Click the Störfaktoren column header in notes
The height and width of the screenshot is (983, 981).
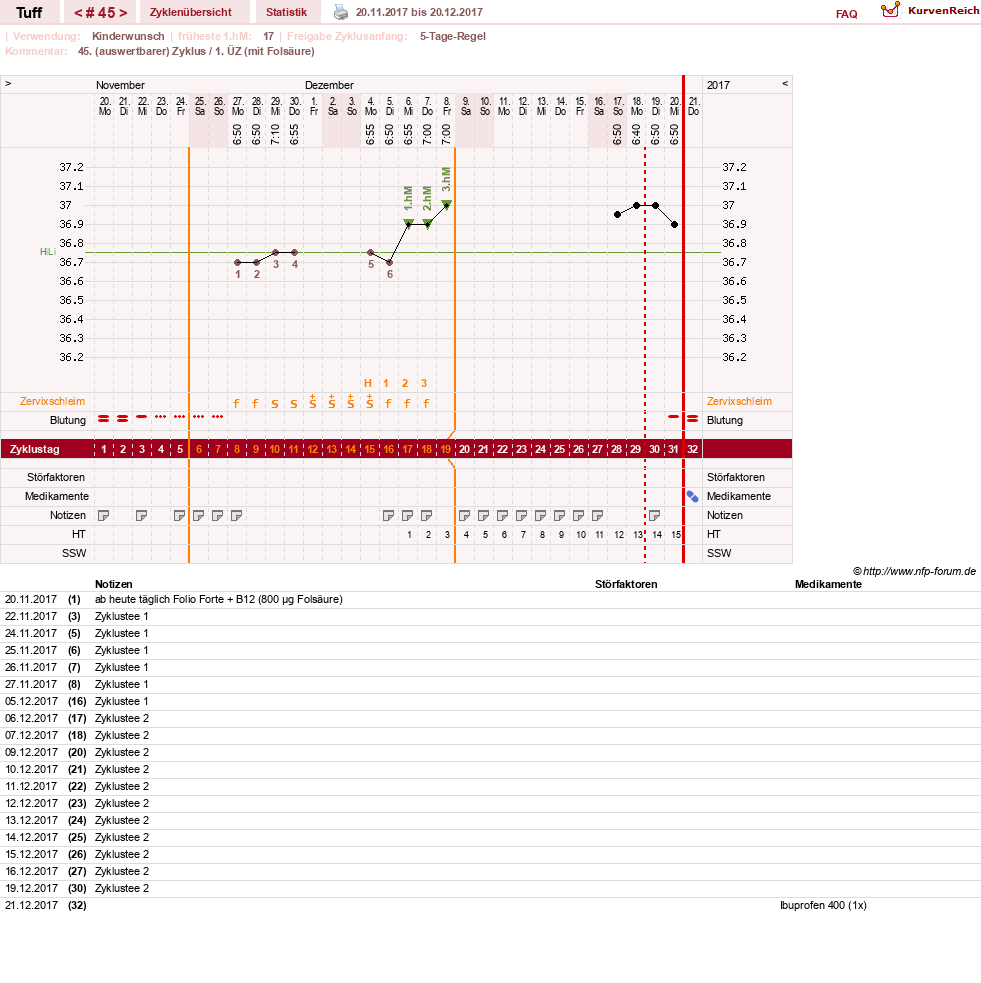pyautogui.click(x=626, y=584)
